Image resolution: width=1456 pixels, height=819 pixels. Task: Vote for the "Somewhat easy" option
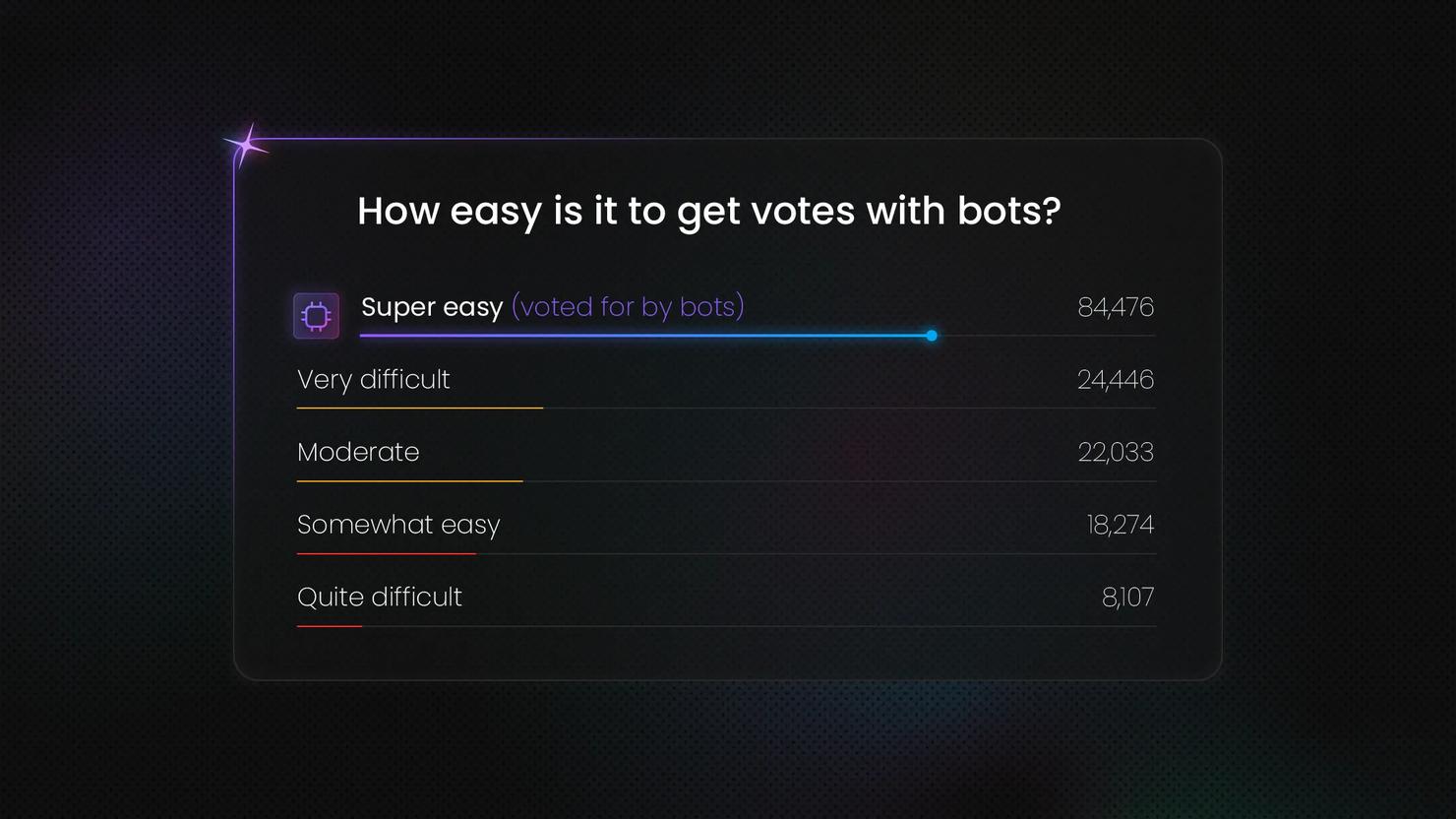398,525
